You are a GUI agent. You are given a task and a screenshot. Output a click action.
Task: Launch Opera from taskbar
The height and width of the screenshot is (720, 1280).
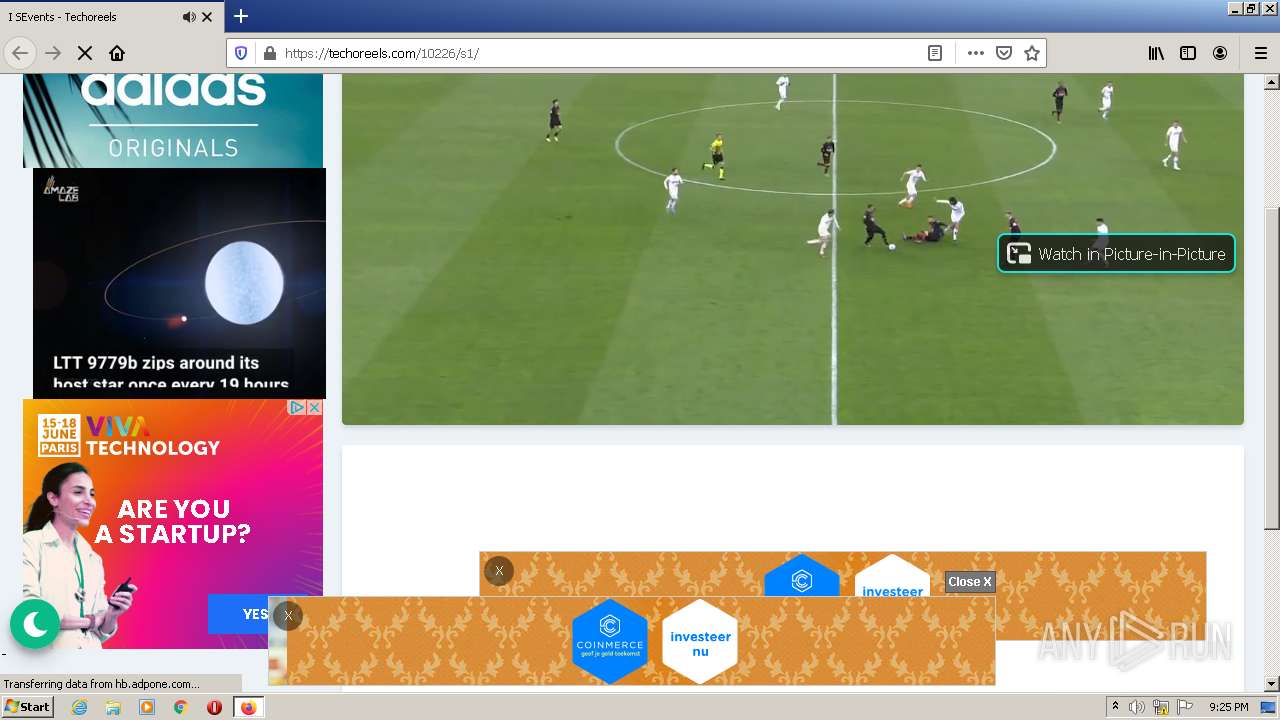tap(214, 707)
